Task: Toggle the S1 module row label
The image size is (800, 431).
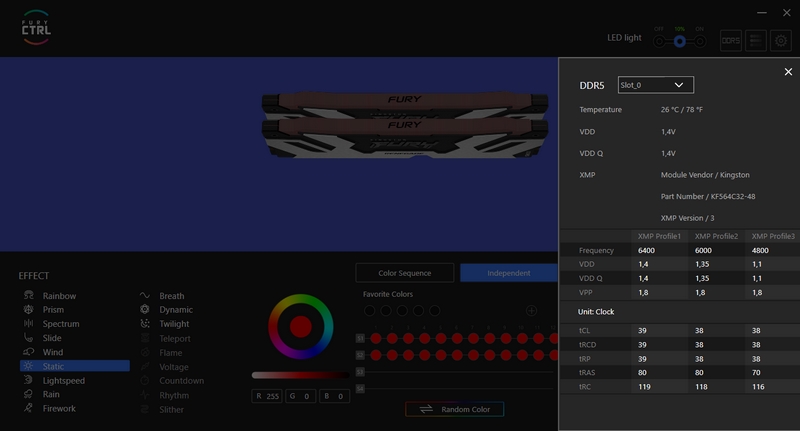Action: pyautogui.click(x=360, y=338)
